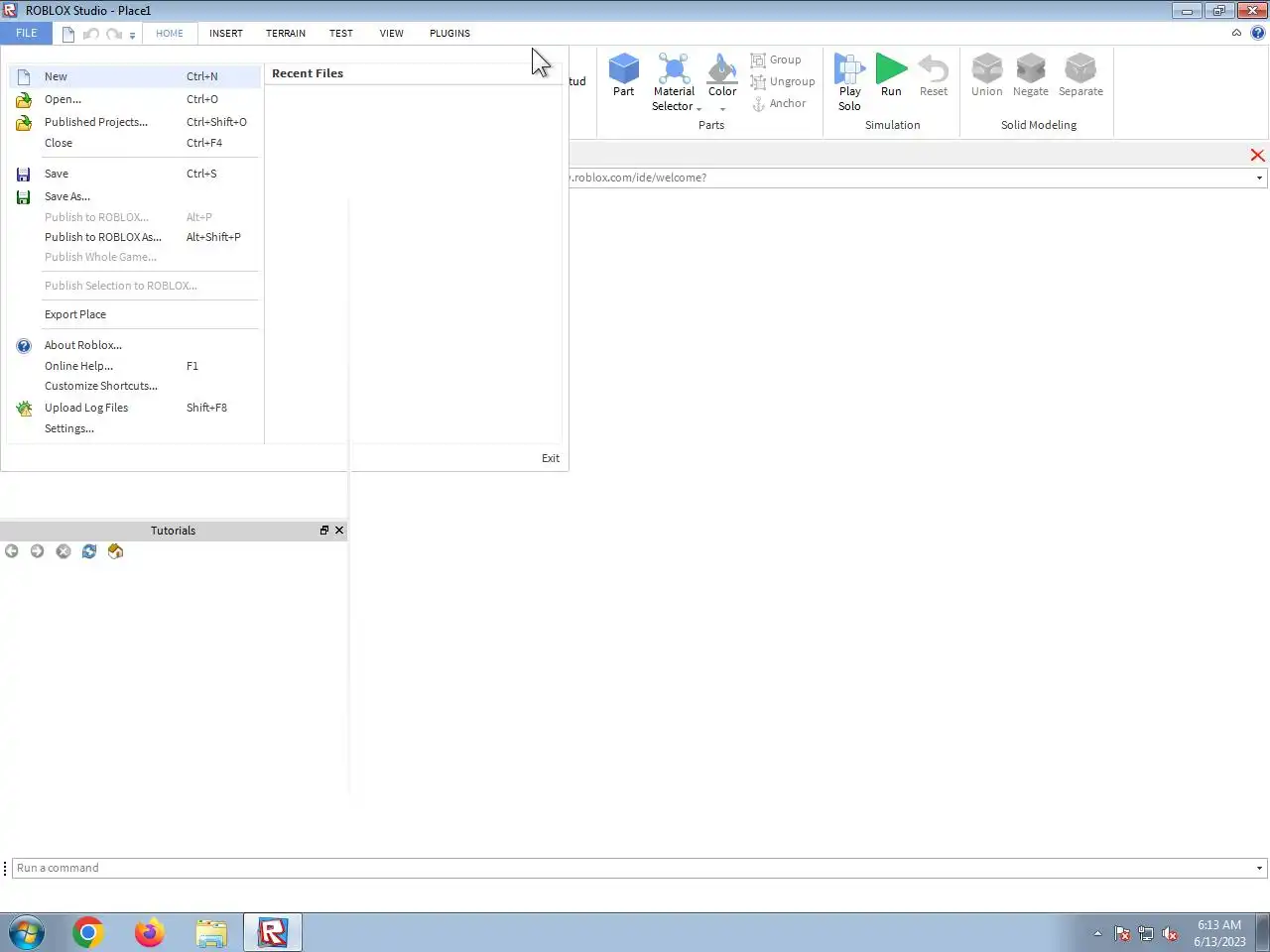Viewport: 1270px width, 952px height.
Task: Go back in the Tutorials panel
Action: pos(12,551)
